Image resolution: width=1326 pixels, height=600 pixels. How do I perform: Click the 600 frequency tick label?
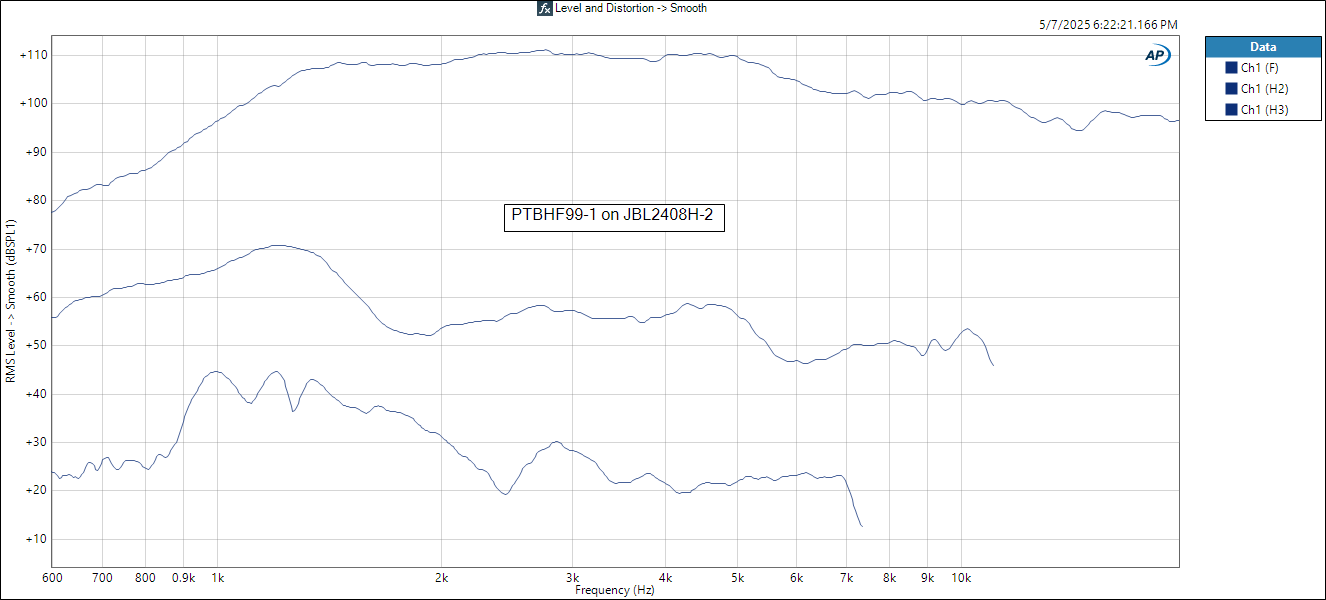tap(52, 578)
